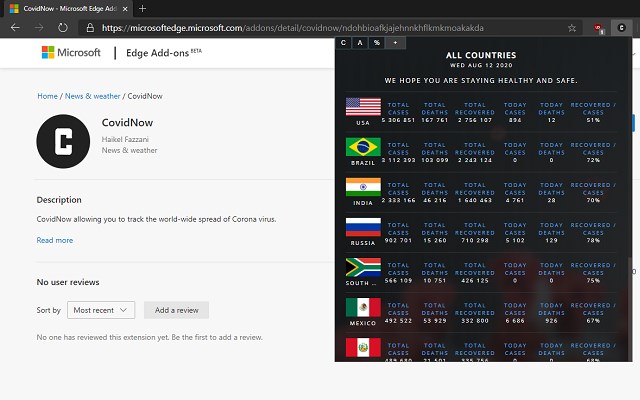Image resolution: width=640 pixels, height=400 pixels.
Task: Click publisher name Haikel Fazzani
Action: click(125, 139)
